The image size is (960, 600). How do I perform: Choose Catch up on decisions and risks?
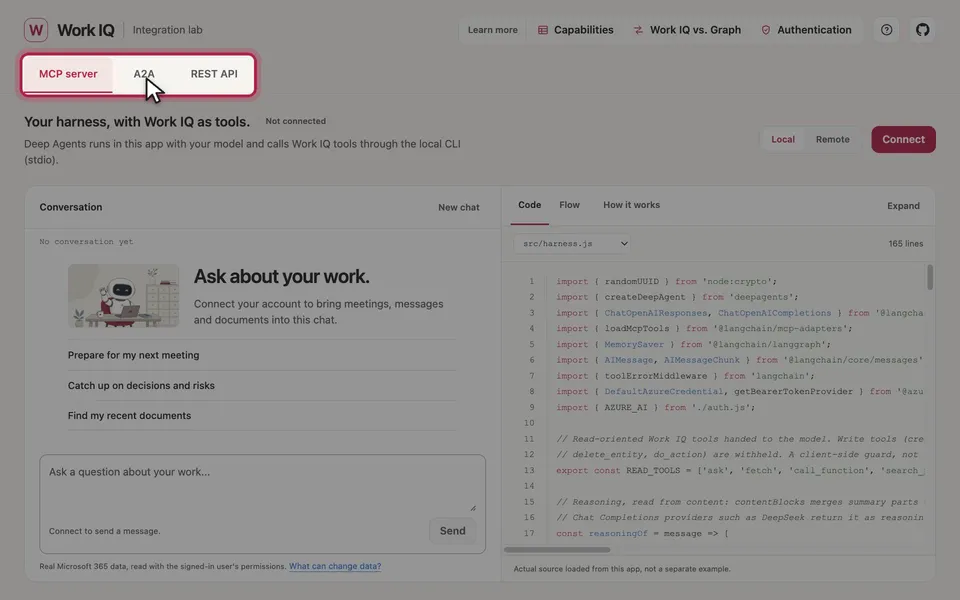pos(262,386)
